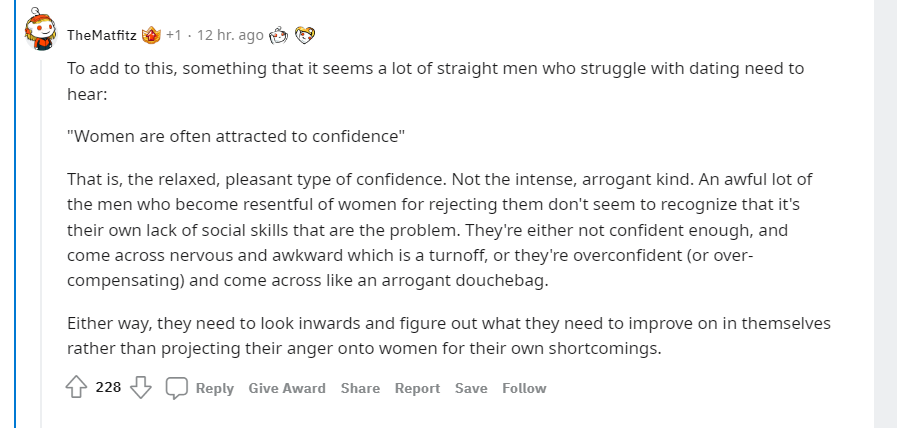Upvote TheMatfitz's comment
897x428 pixels.
(76, 388)
